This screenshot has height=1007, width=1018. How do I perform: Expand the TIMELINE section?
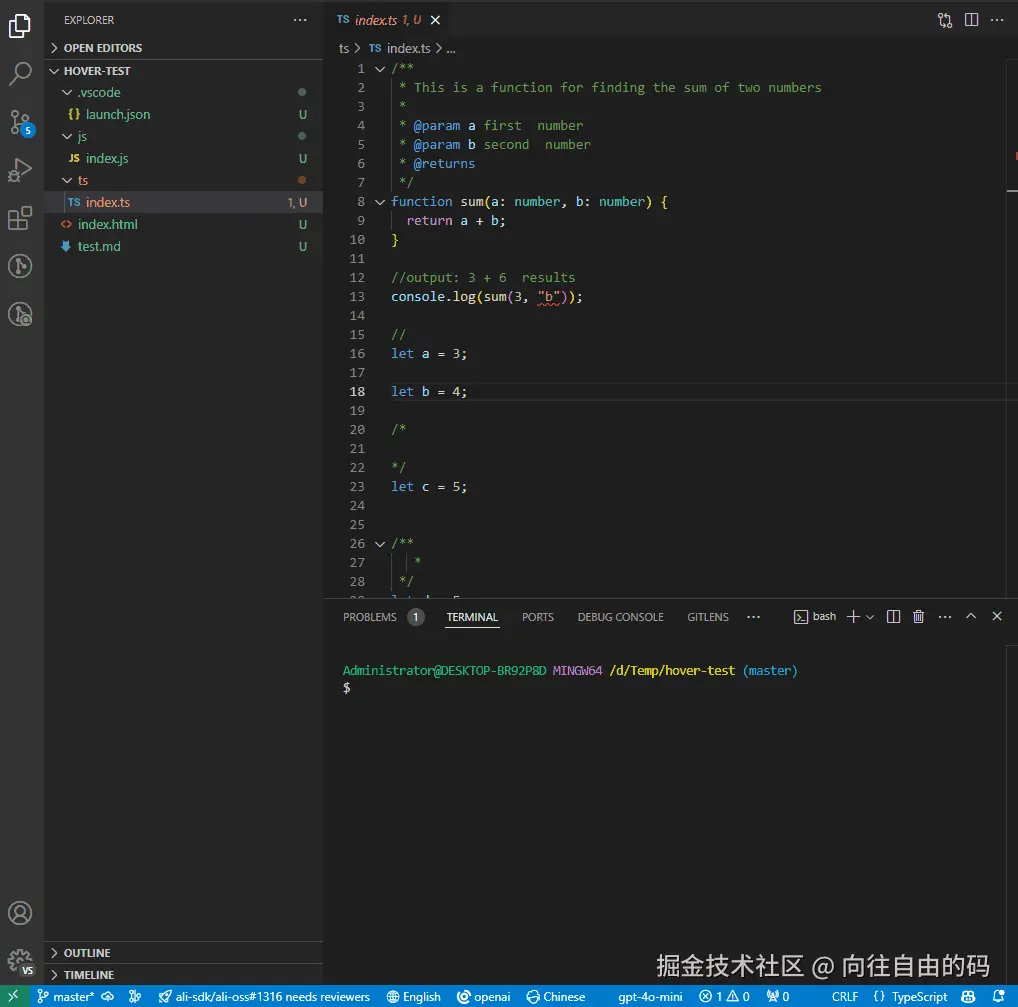point(88,975)
